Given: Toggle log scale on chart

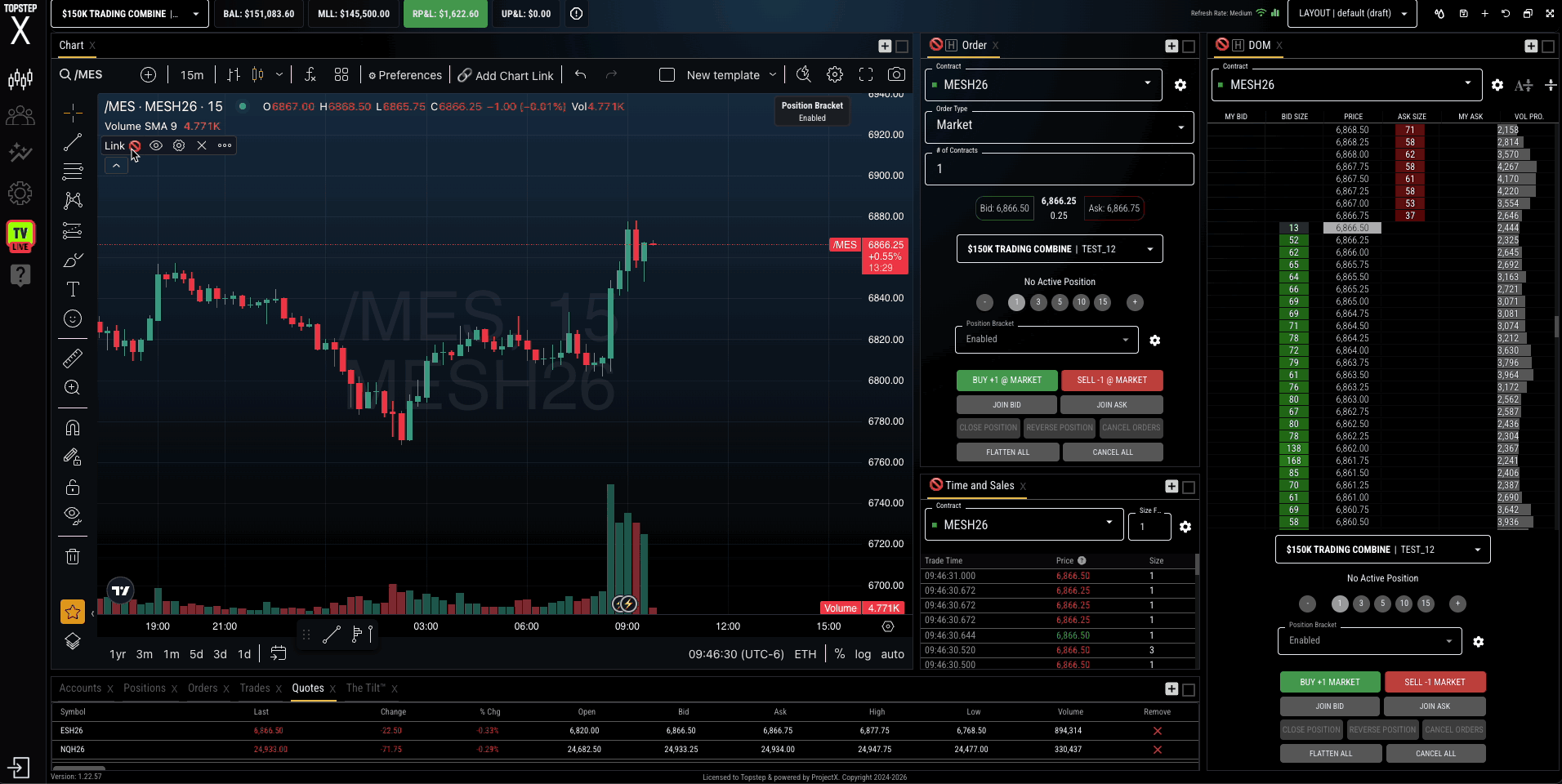Looking at the screenshot, I should (863, 654).
